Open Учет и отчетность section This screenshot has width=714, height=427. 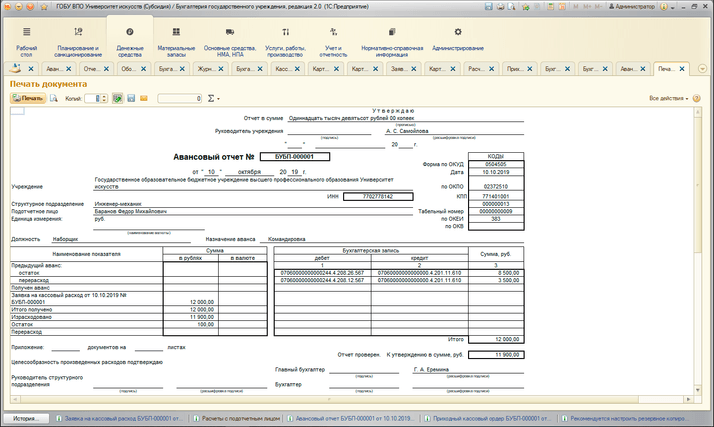tap(333, 39)
